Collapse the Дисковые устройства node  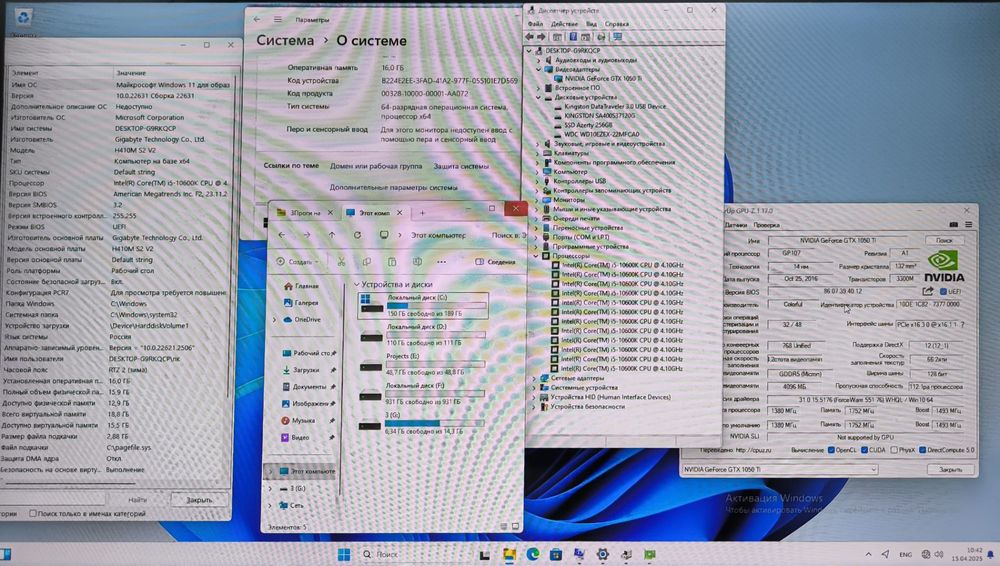click(539, 97)
